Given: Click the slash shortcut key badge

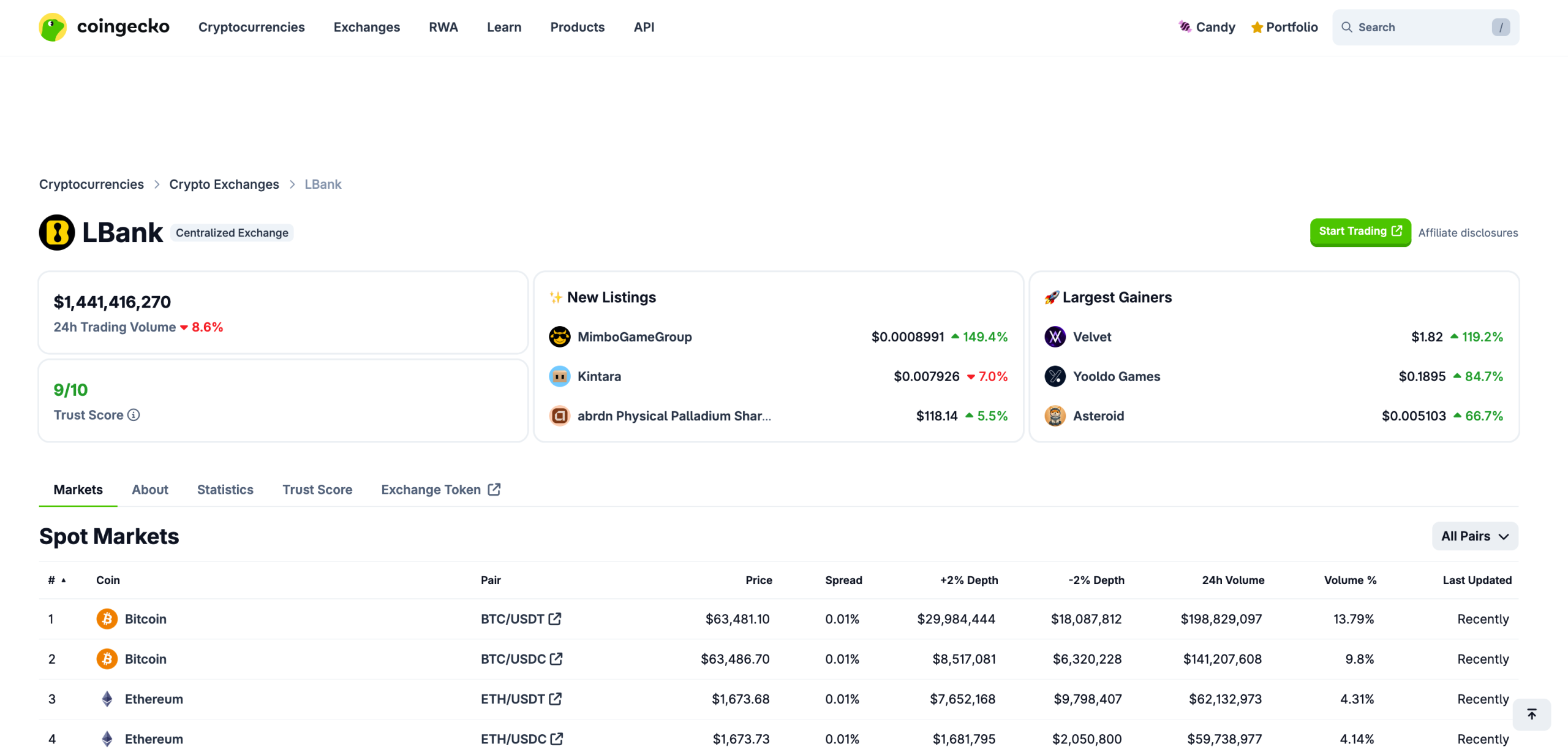Looking at the screenshot, I should point(1501,27).
